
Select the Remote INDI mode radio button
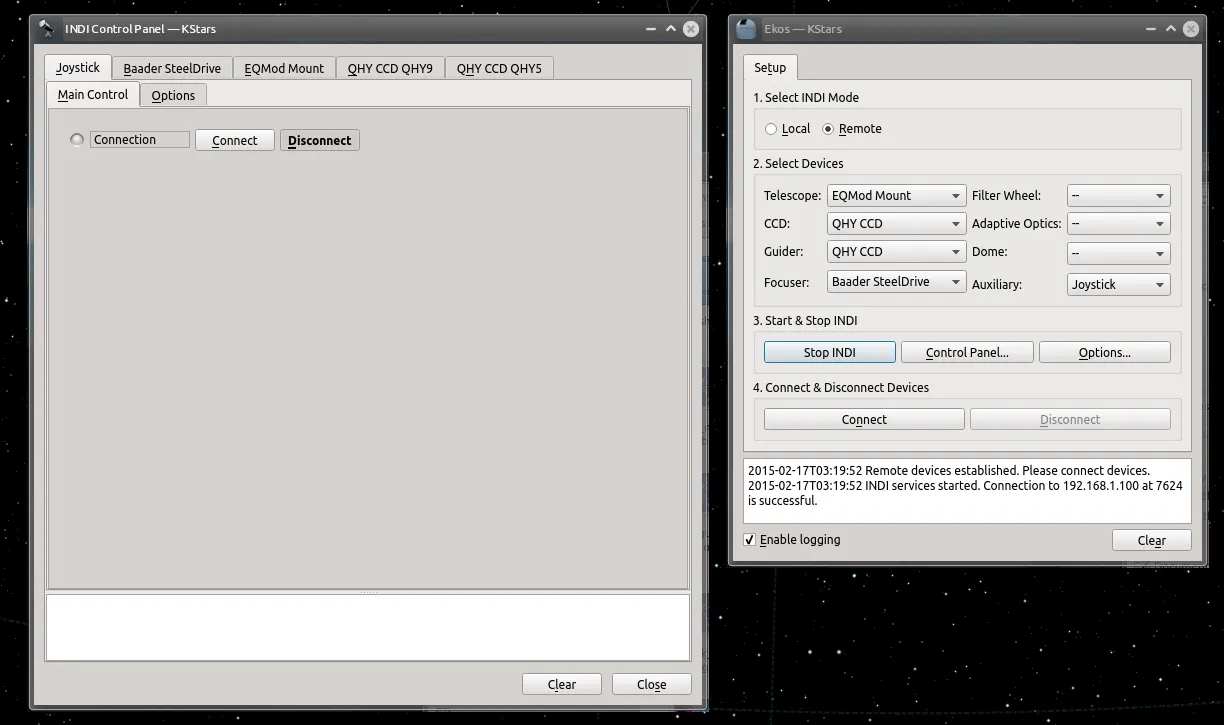[828, 129]
